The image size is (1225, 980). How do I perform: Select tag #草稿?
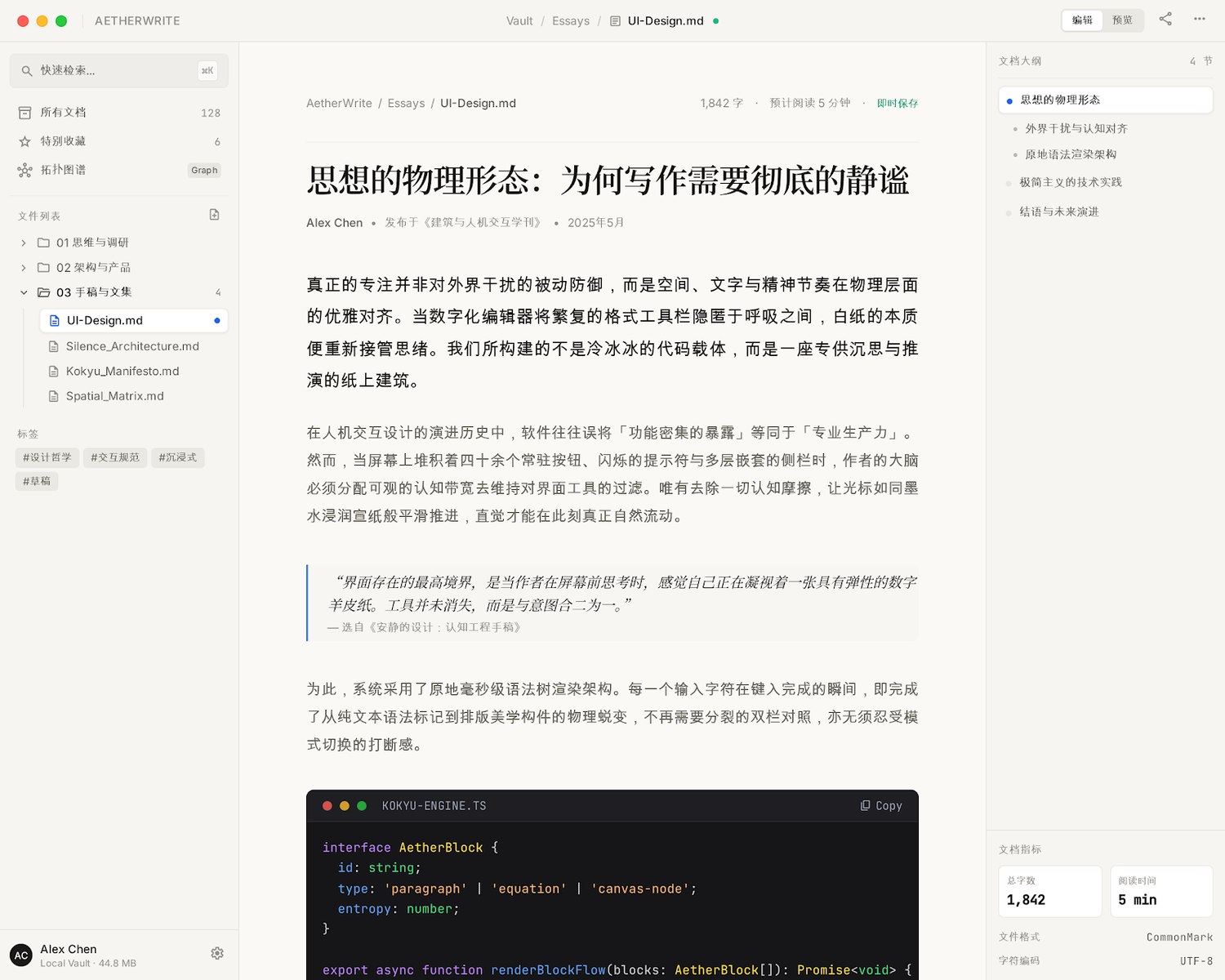37,481
